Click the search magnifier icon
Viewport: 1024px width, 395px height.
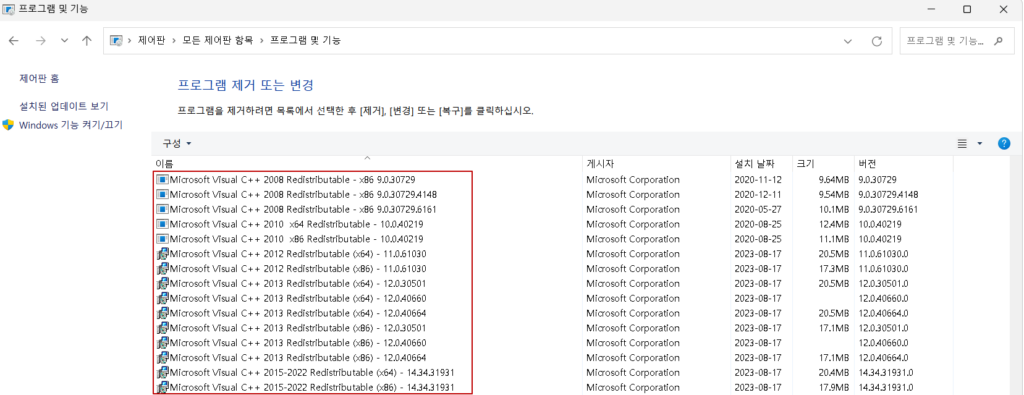point(998,40)
